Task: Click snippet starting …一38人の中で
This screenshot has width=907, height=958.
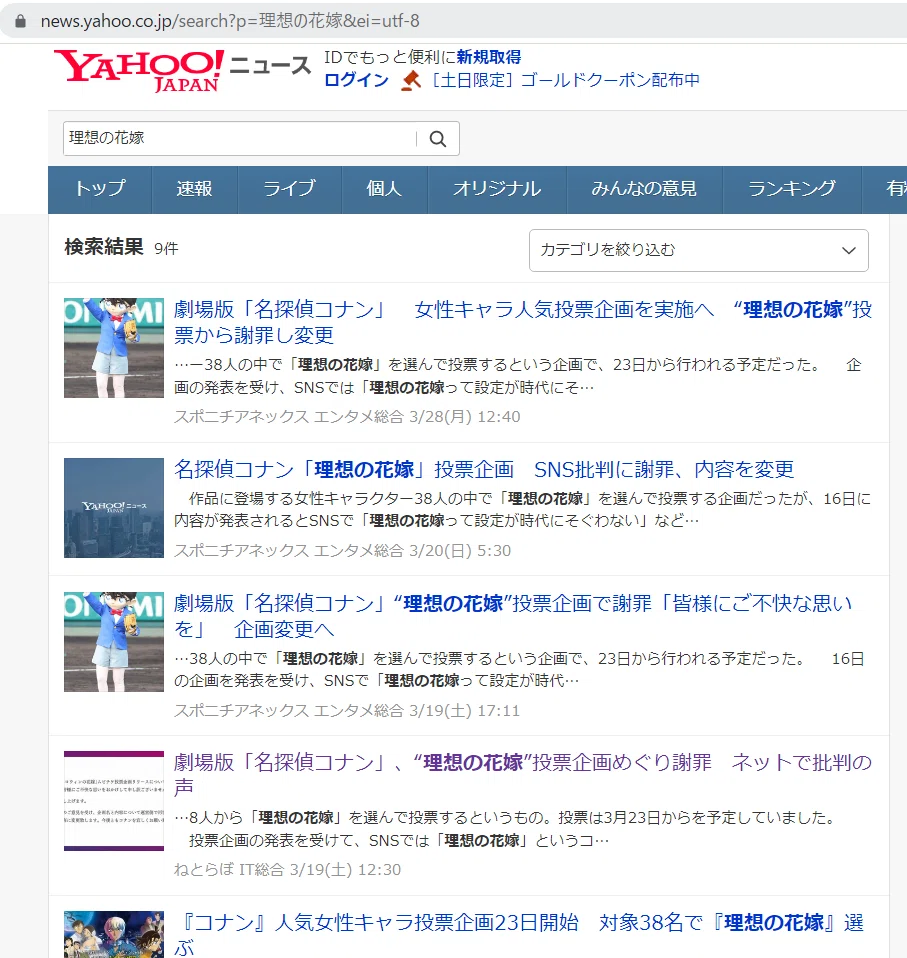Action: (518, 376)
